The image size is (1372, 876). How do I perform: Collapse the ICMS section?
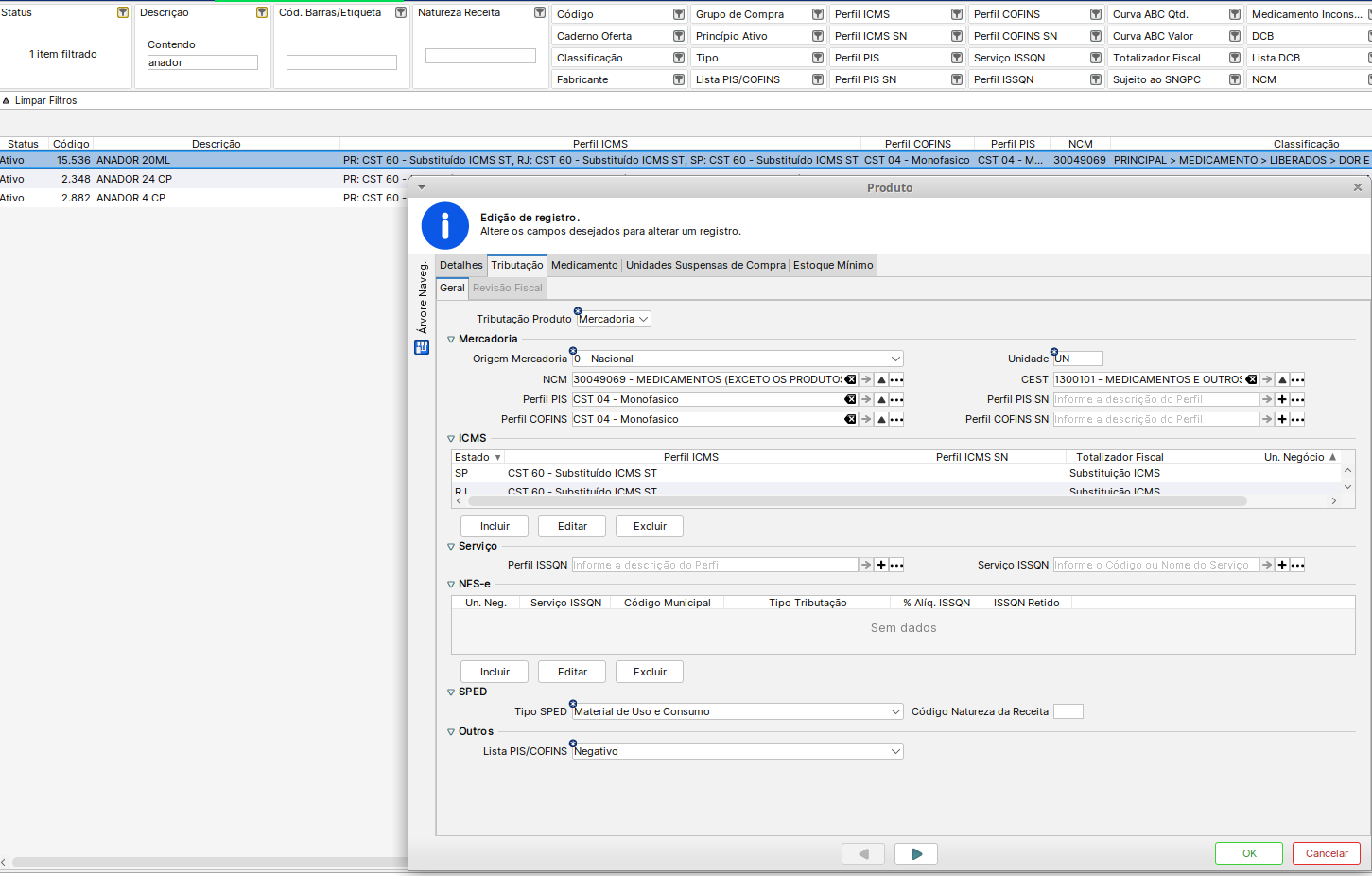pyautogui.click(x=451, y=438)
